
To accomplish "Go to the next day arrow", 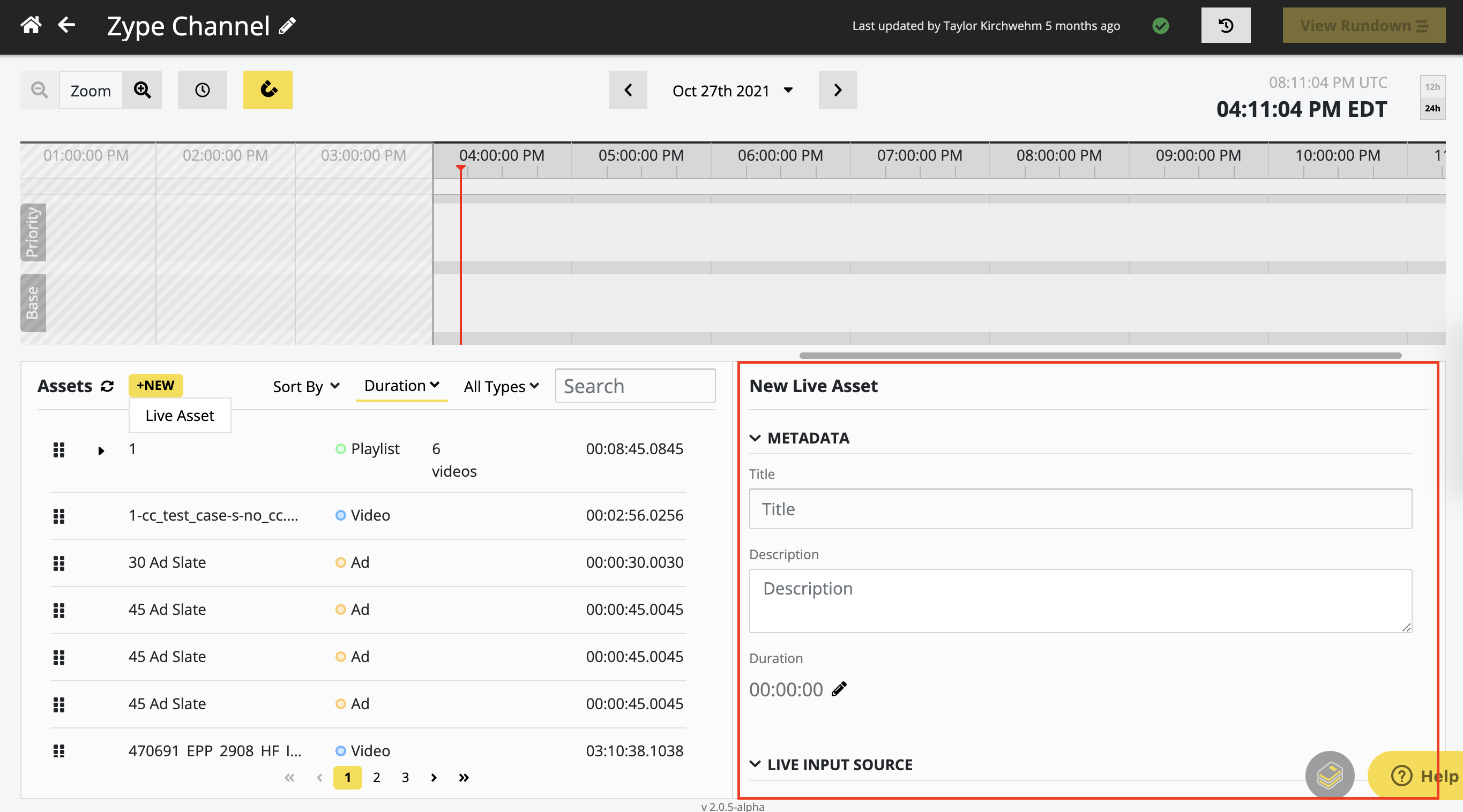I will click(x=838, y=90).
